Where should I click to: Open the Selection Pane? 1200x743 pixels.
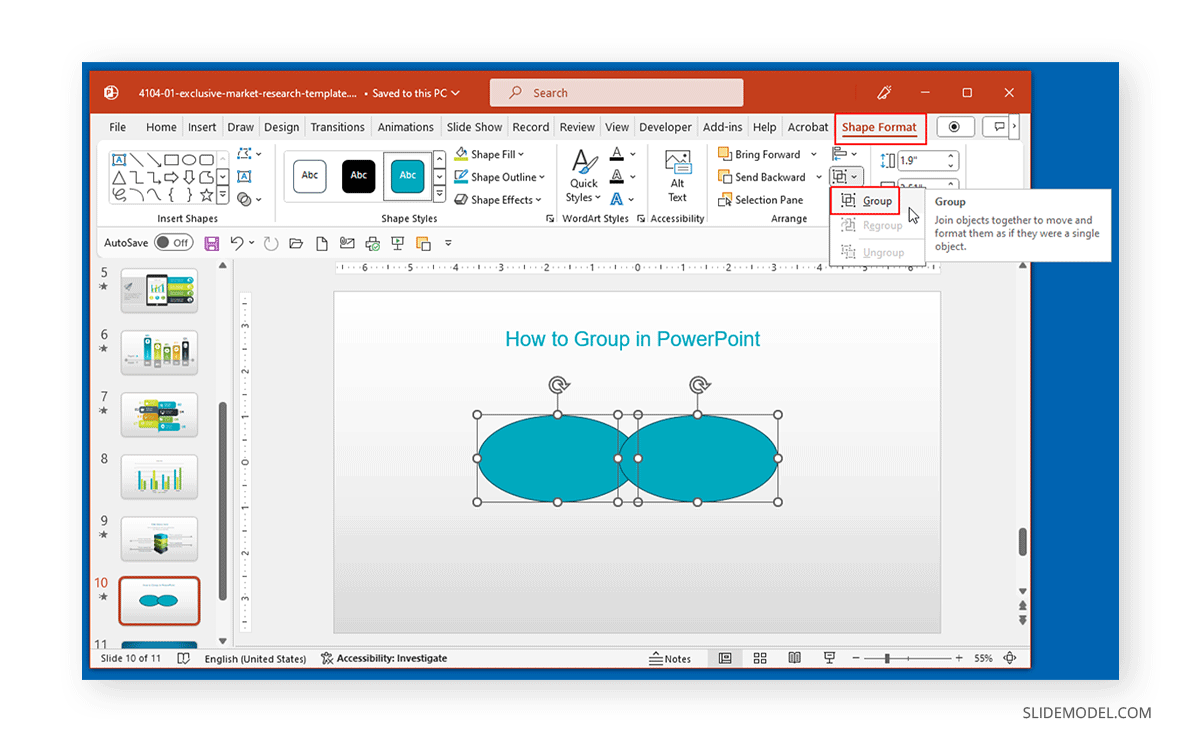[762, 199]
